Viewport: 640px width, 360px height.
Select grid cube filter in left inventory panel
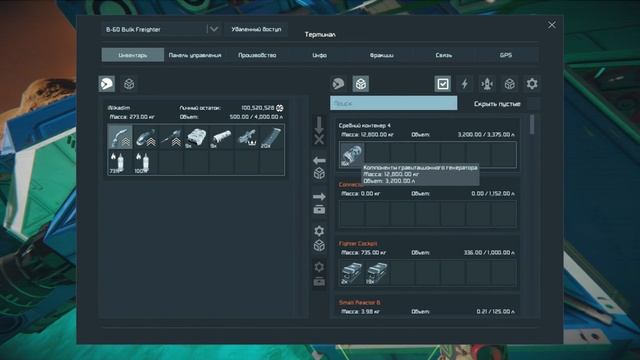coord(129,84)
